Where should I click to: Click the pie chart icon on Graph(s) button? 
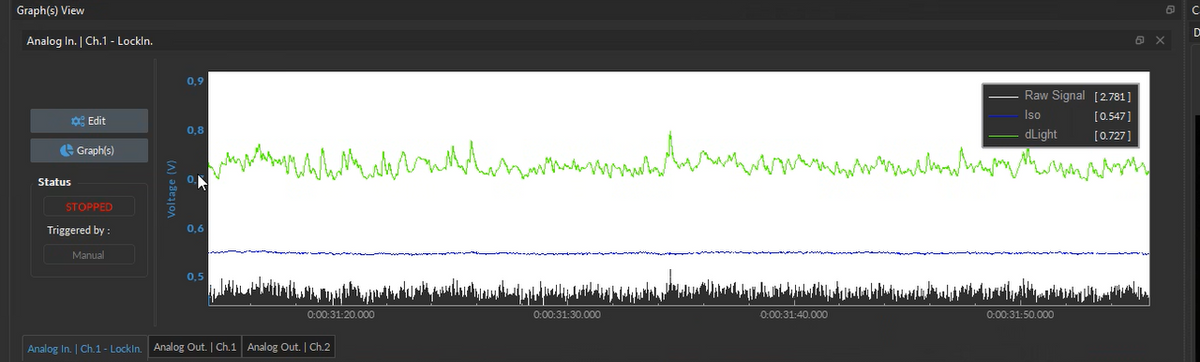click(66, 151)
